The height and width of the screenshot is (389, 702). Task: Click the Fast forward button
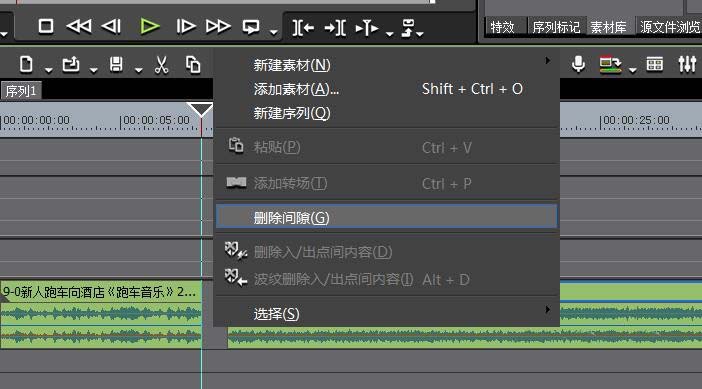218,26
